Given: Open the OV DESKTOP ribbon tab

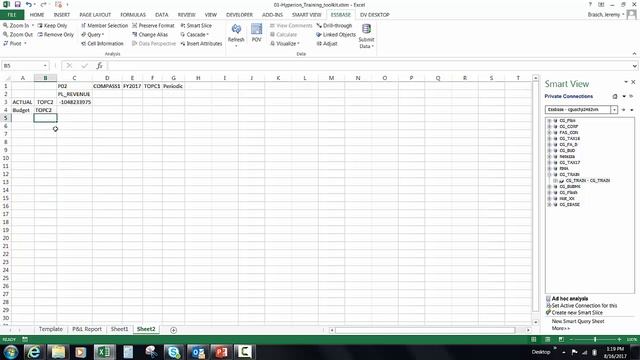Looking at the screenshot, I should pyautogui.click(x=375, y=15).
